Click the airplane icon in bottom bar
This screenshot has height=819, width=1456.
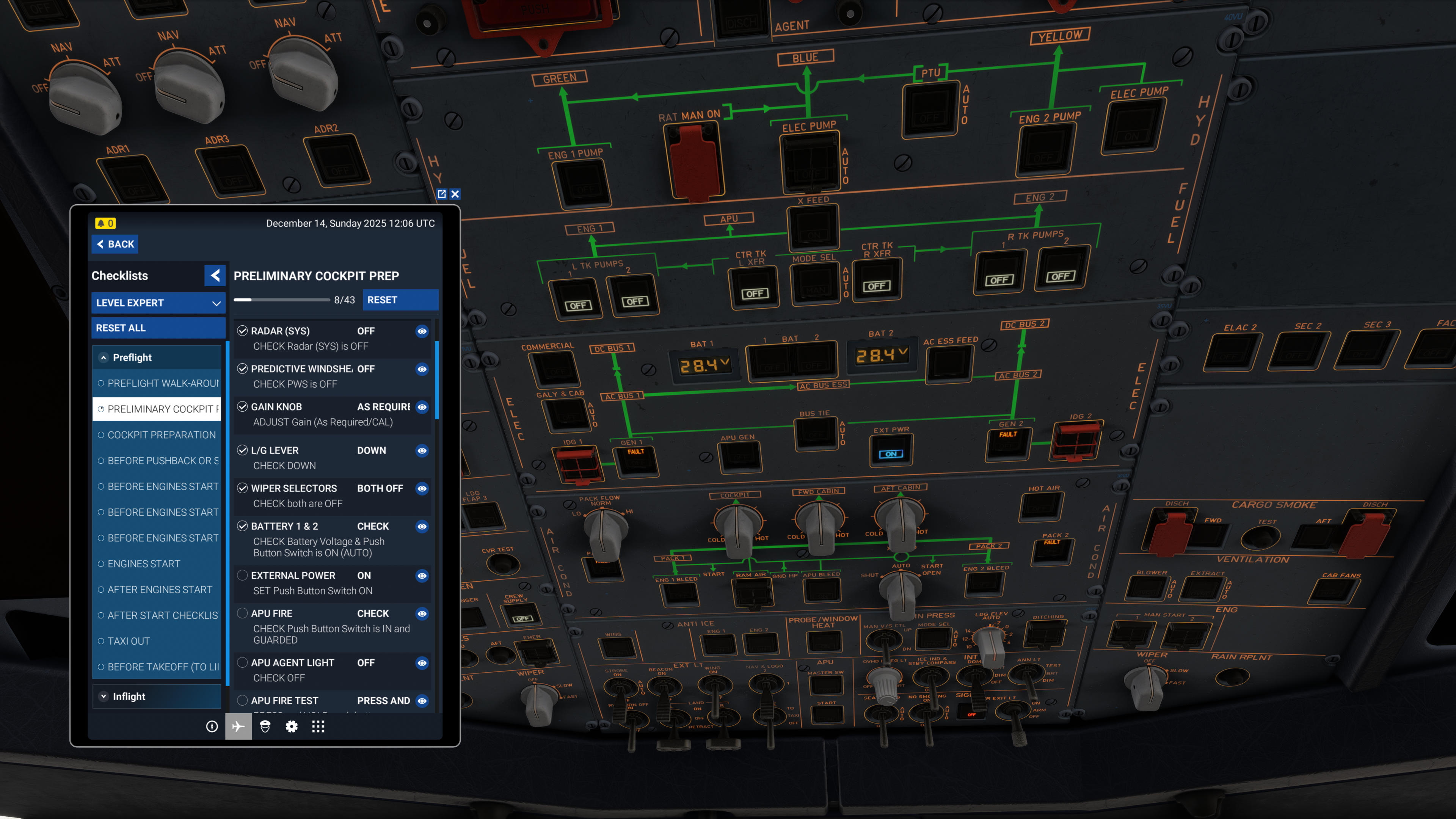tap(238, 726)
